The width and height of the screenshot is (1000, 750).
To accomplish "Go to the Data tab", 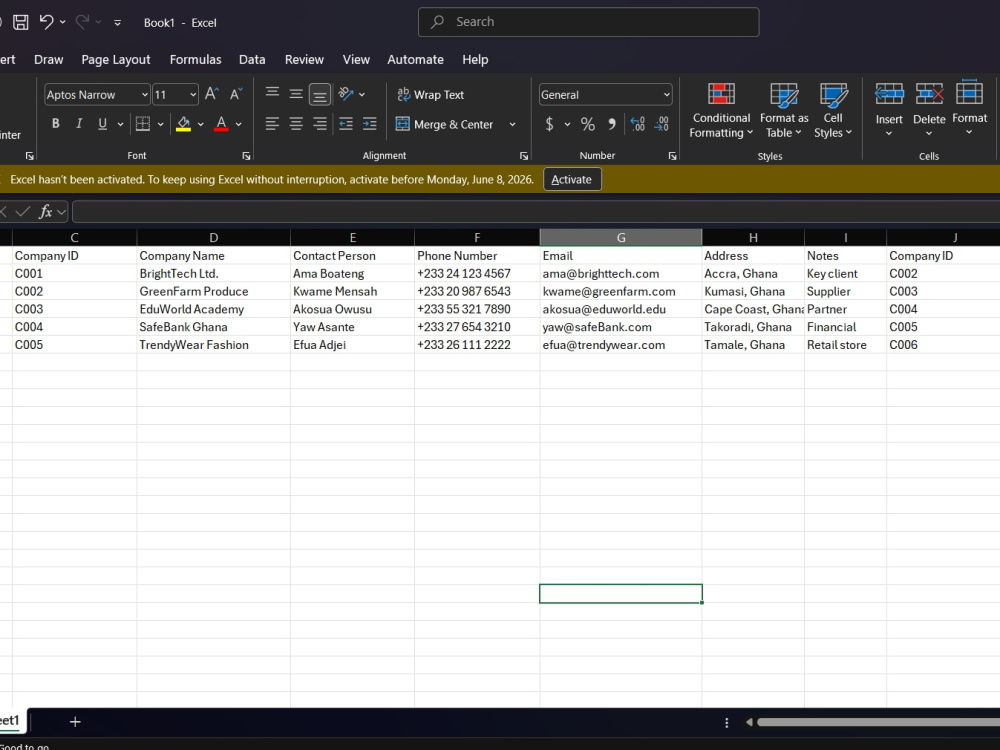I will [x=252, y=59].
